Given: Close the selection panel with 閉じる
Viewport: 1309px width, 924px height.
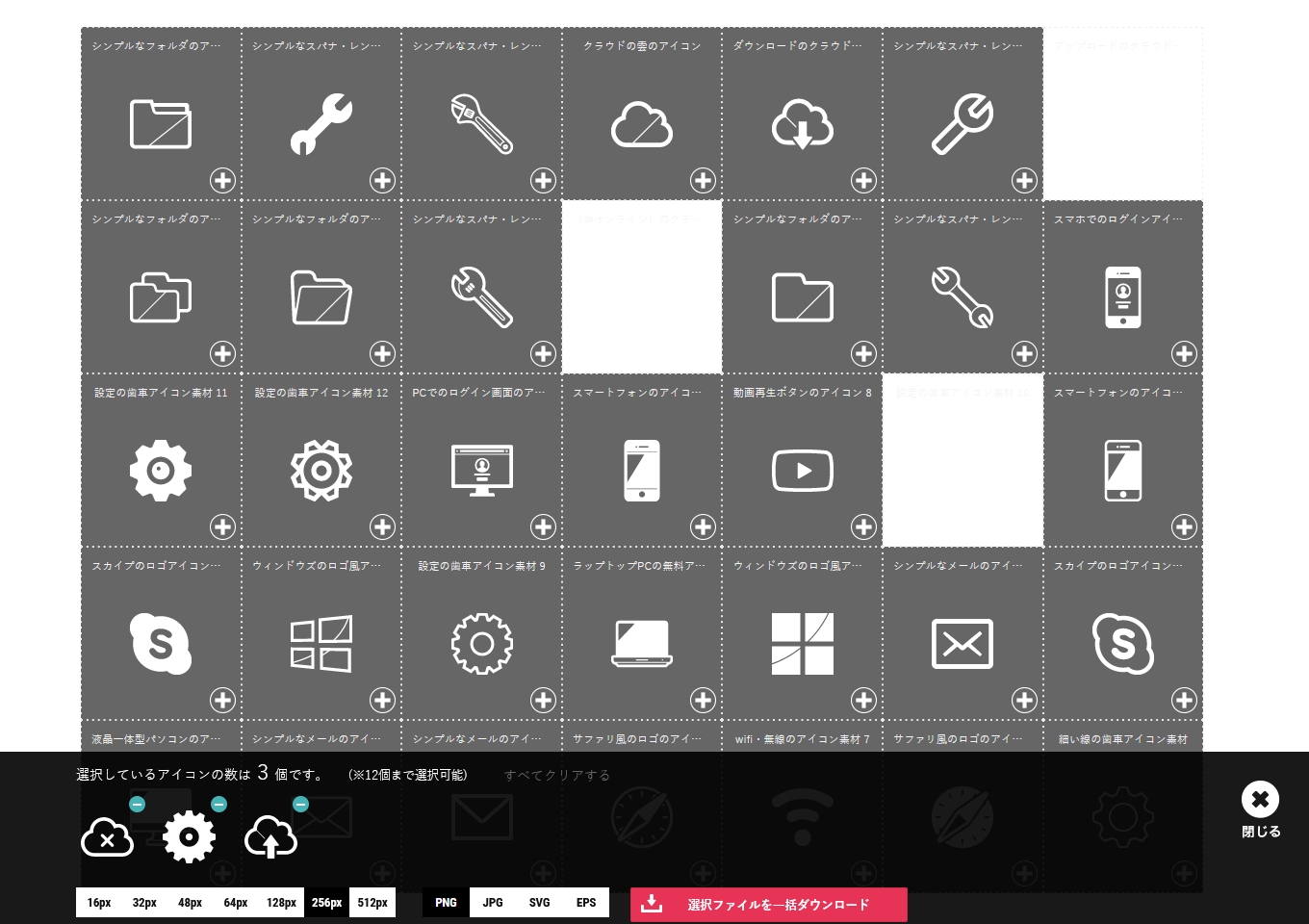Looking at the screenshot, I should point(1261,809).
